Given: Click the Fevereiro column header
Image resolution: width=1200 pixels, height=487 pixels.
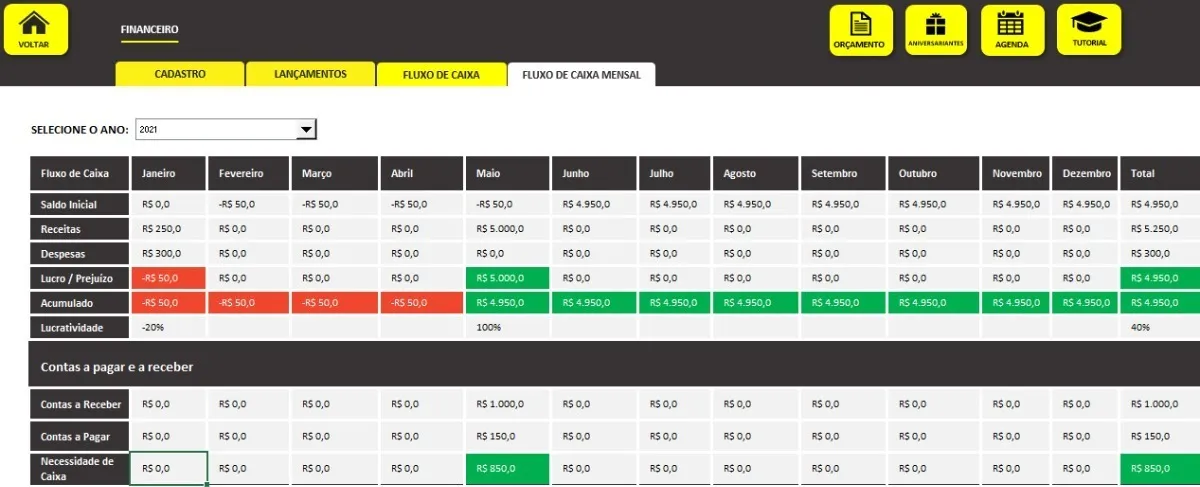Looking at the screenshot, I should click(x=249, y=173).
